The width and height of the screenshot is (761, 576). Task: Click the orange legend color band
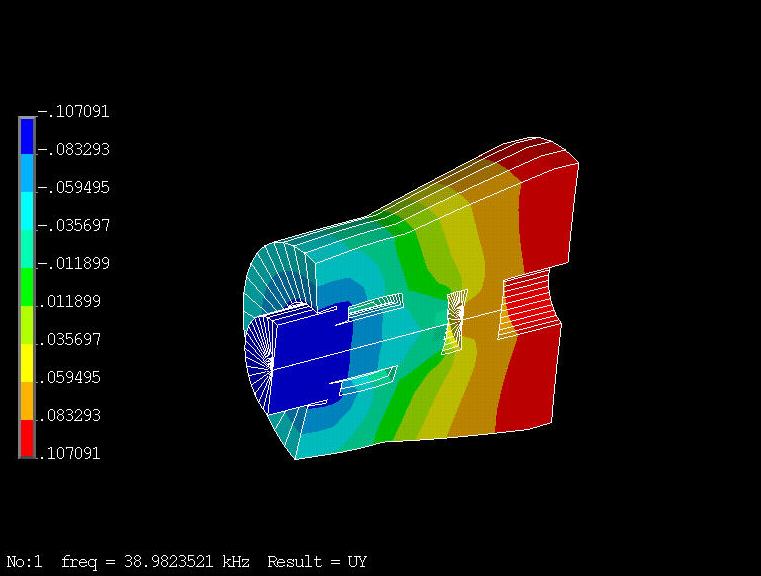click(x=27, y=400)
